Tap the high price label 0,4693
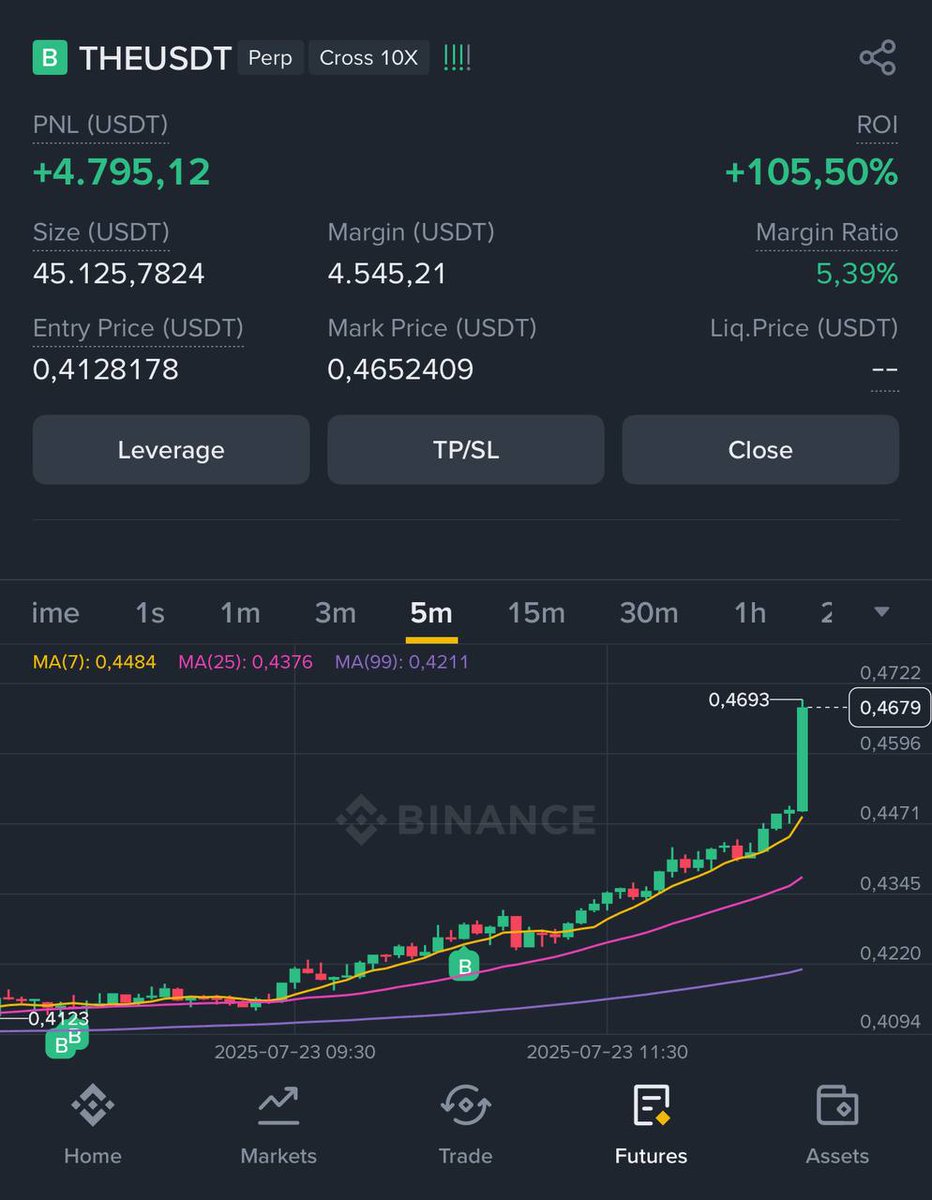 pos(739,700)
